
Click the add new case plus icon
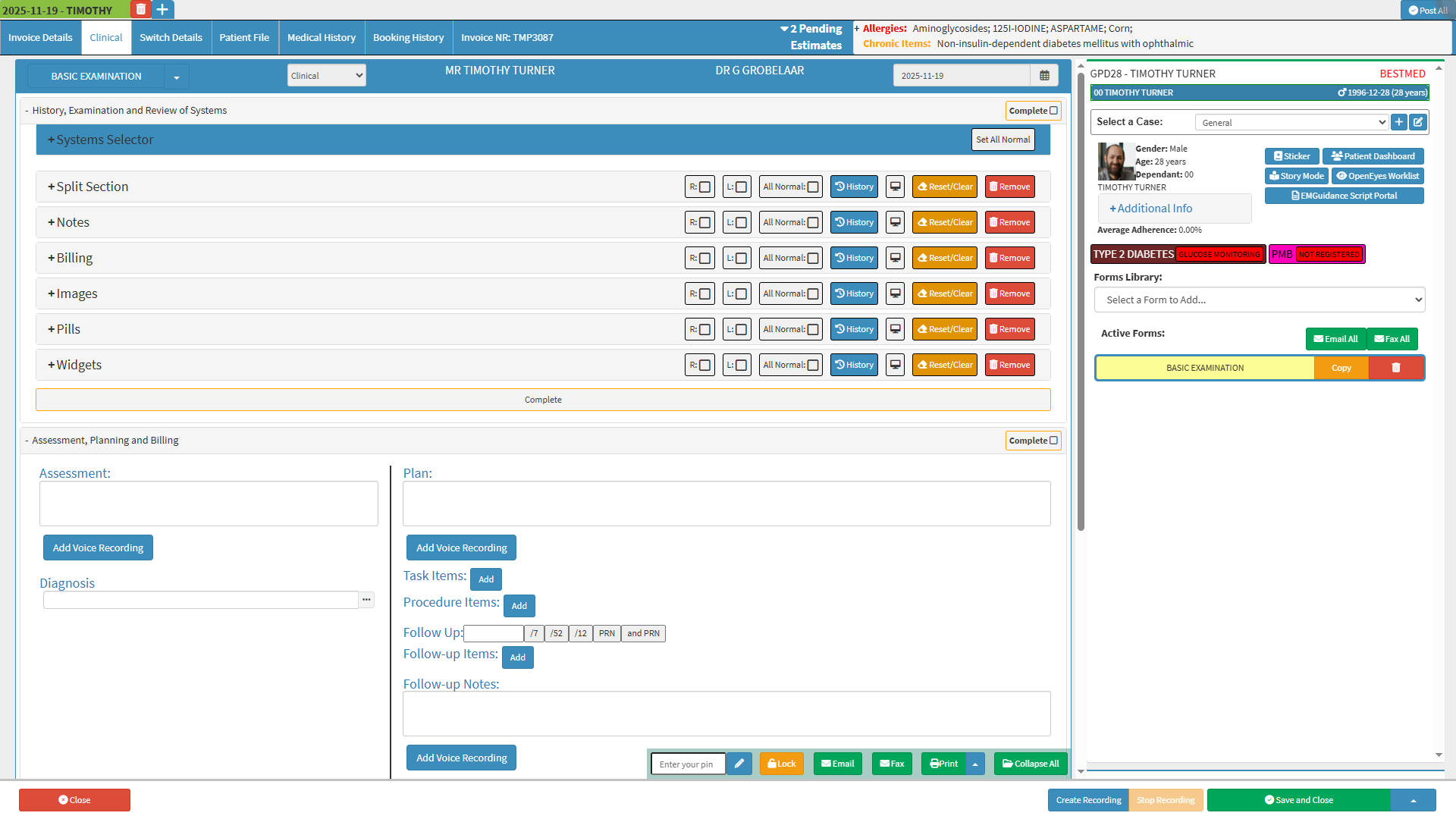[1399, 122]
